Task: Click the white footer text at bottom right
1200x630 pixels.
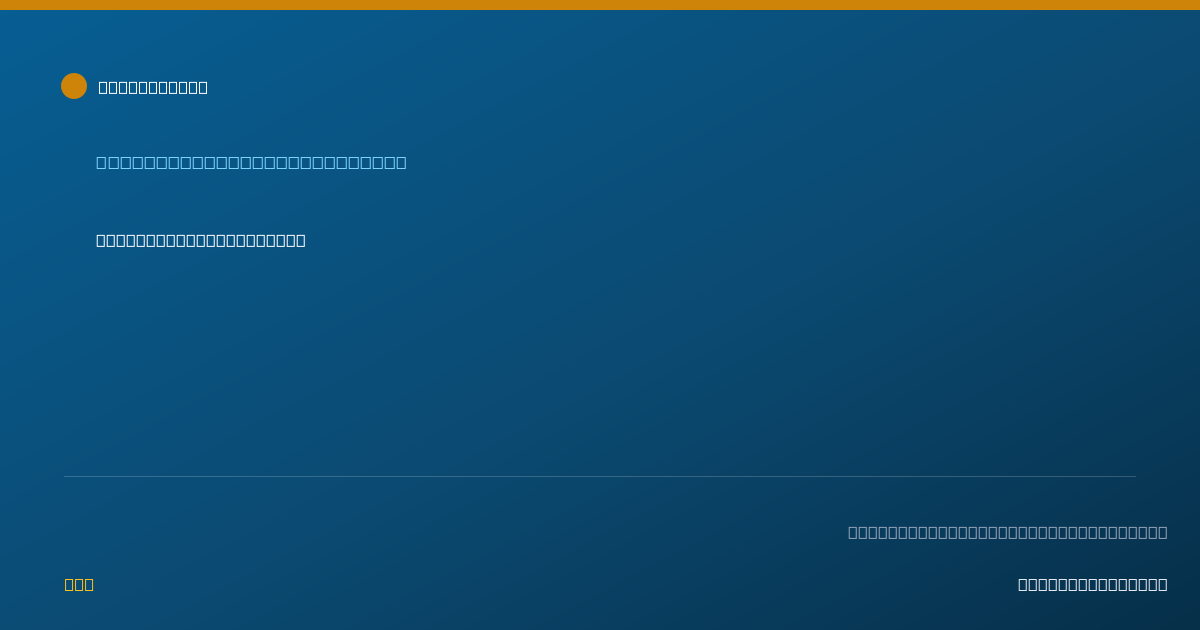Action: pyautogui.click(x=1092, y=584)
